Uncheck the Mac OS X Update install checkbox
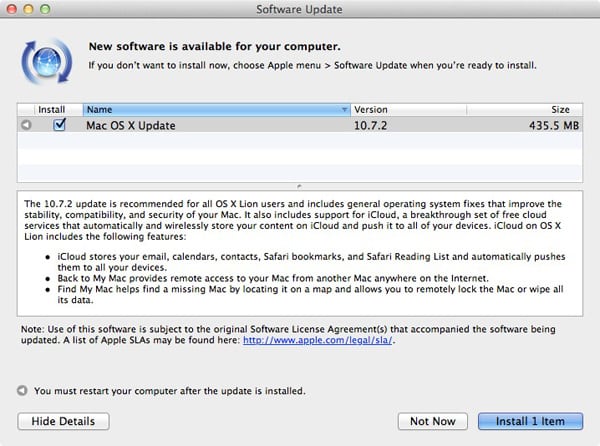 pos(59,125)
